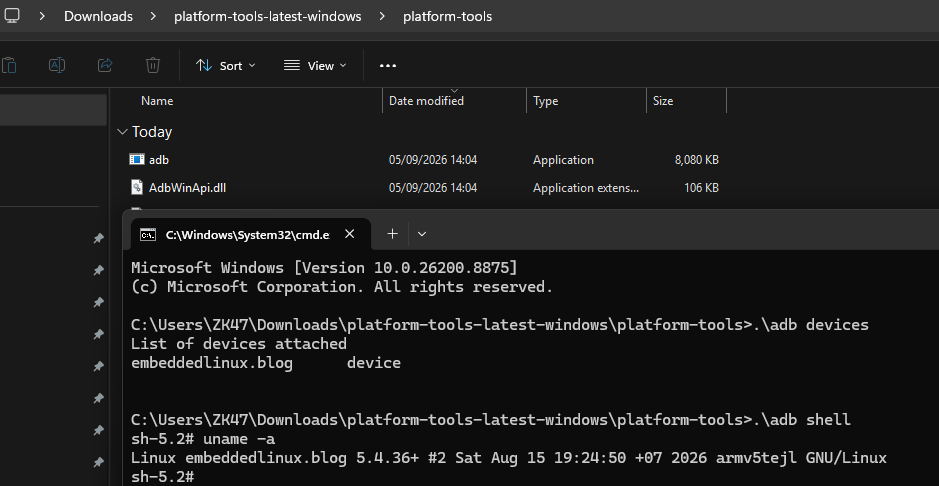Navigate to Downloads in the breadcrumb
The height and width of the screenshot is (486, 939).
coord(98,16)
